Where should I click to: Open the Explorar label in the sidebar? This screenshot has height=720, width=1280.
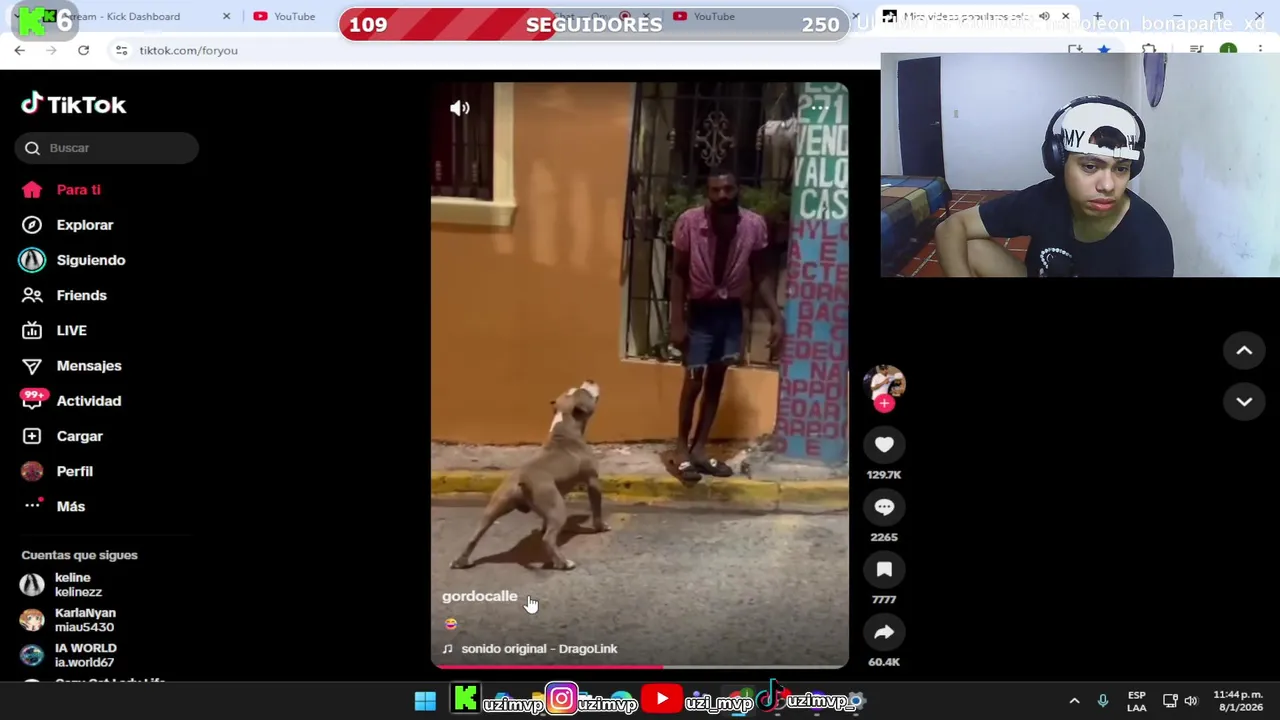[x=85, y=225]
